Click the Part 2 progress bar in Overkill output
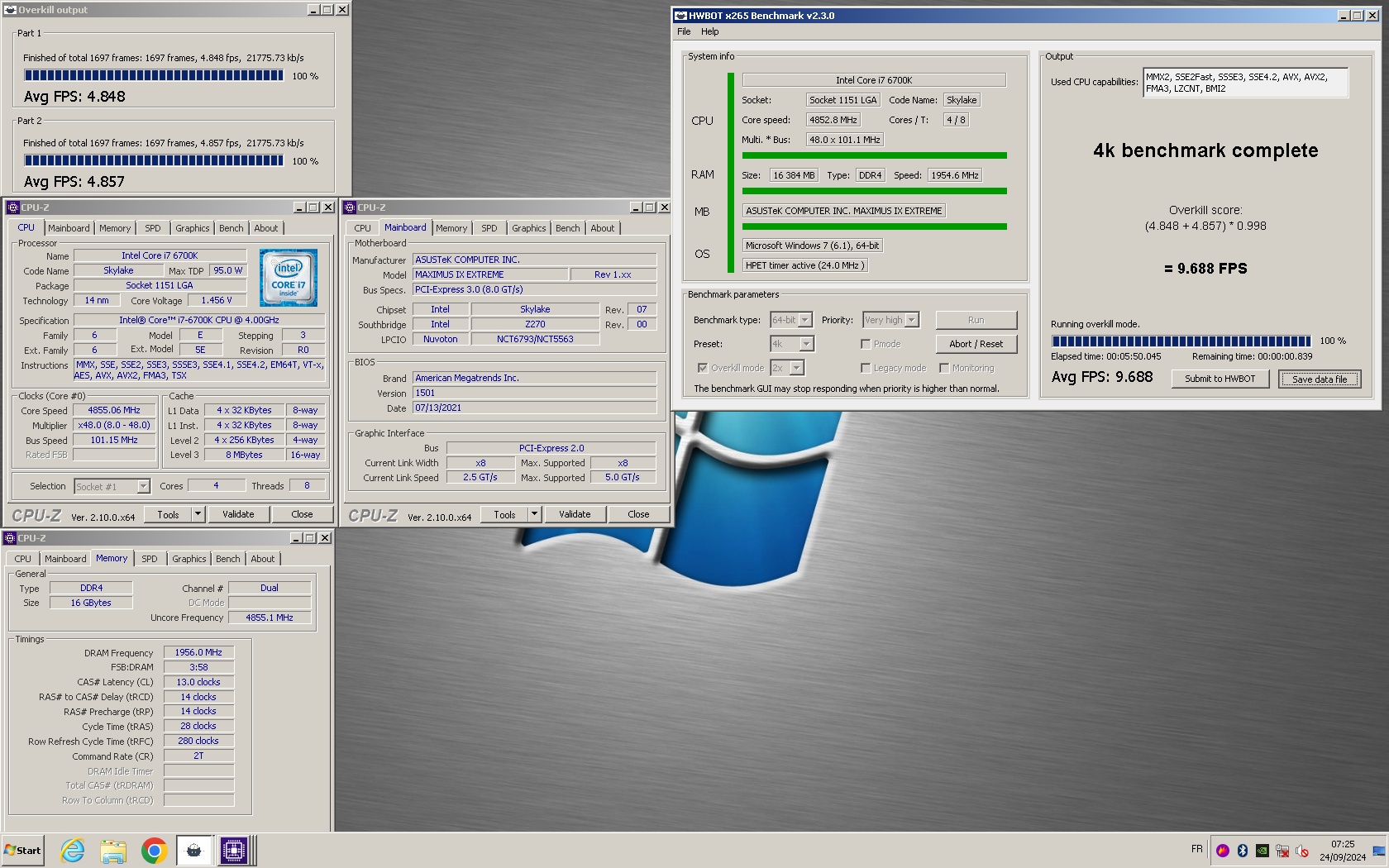 click(154, 160)
